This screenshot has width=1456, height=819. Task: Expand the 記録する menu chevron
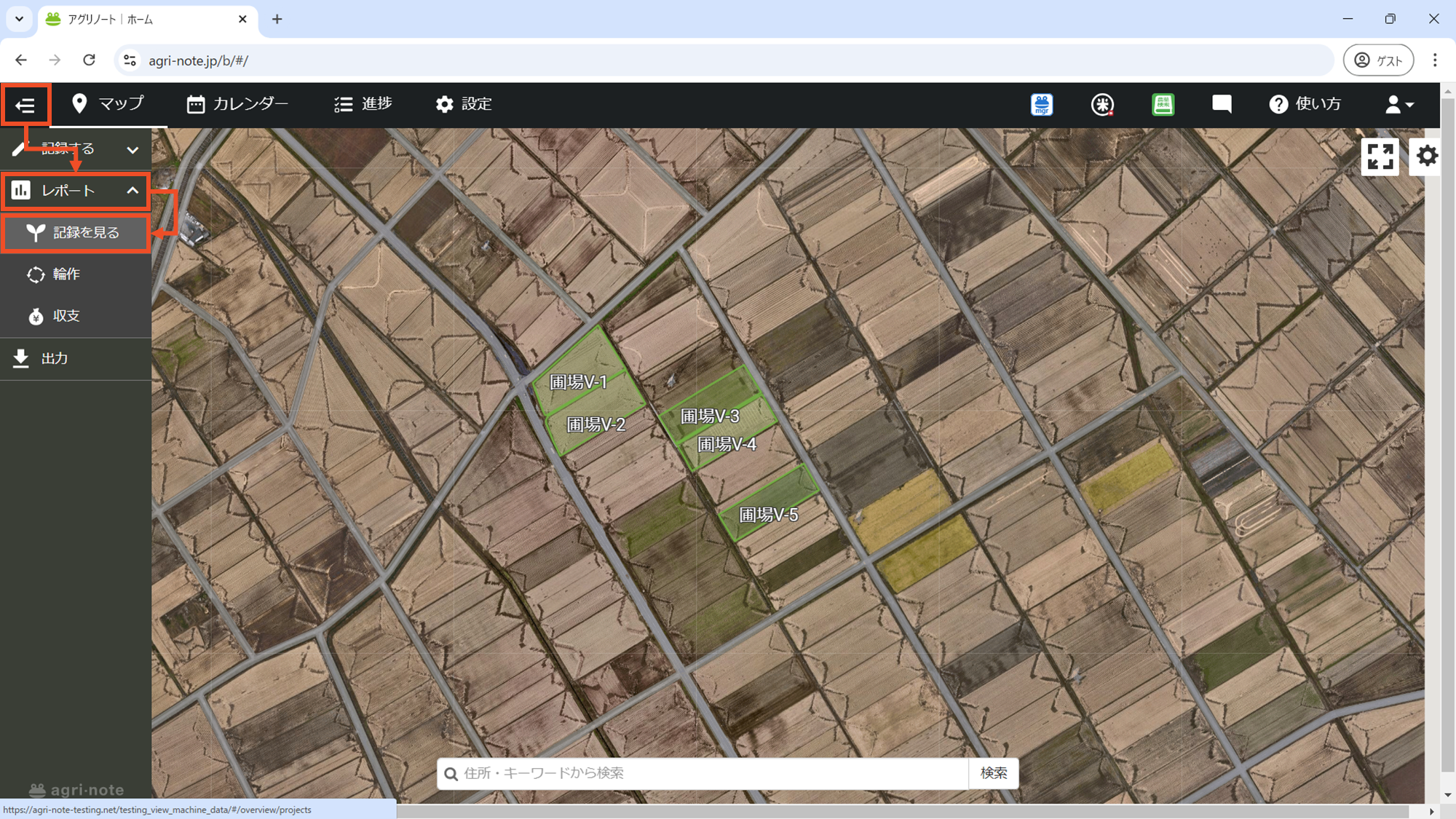[x=132, y=149]
